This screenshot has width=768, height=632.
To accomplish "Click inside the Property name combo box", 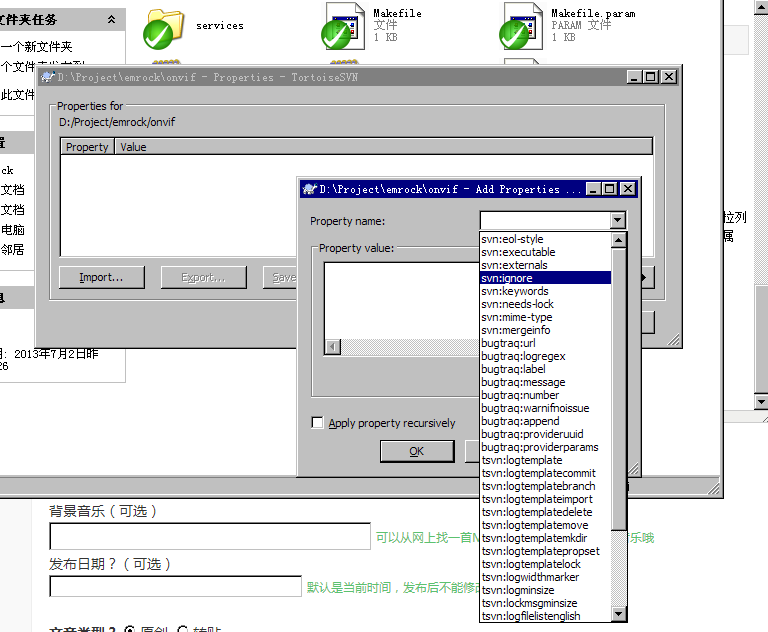I will [545, 220].
